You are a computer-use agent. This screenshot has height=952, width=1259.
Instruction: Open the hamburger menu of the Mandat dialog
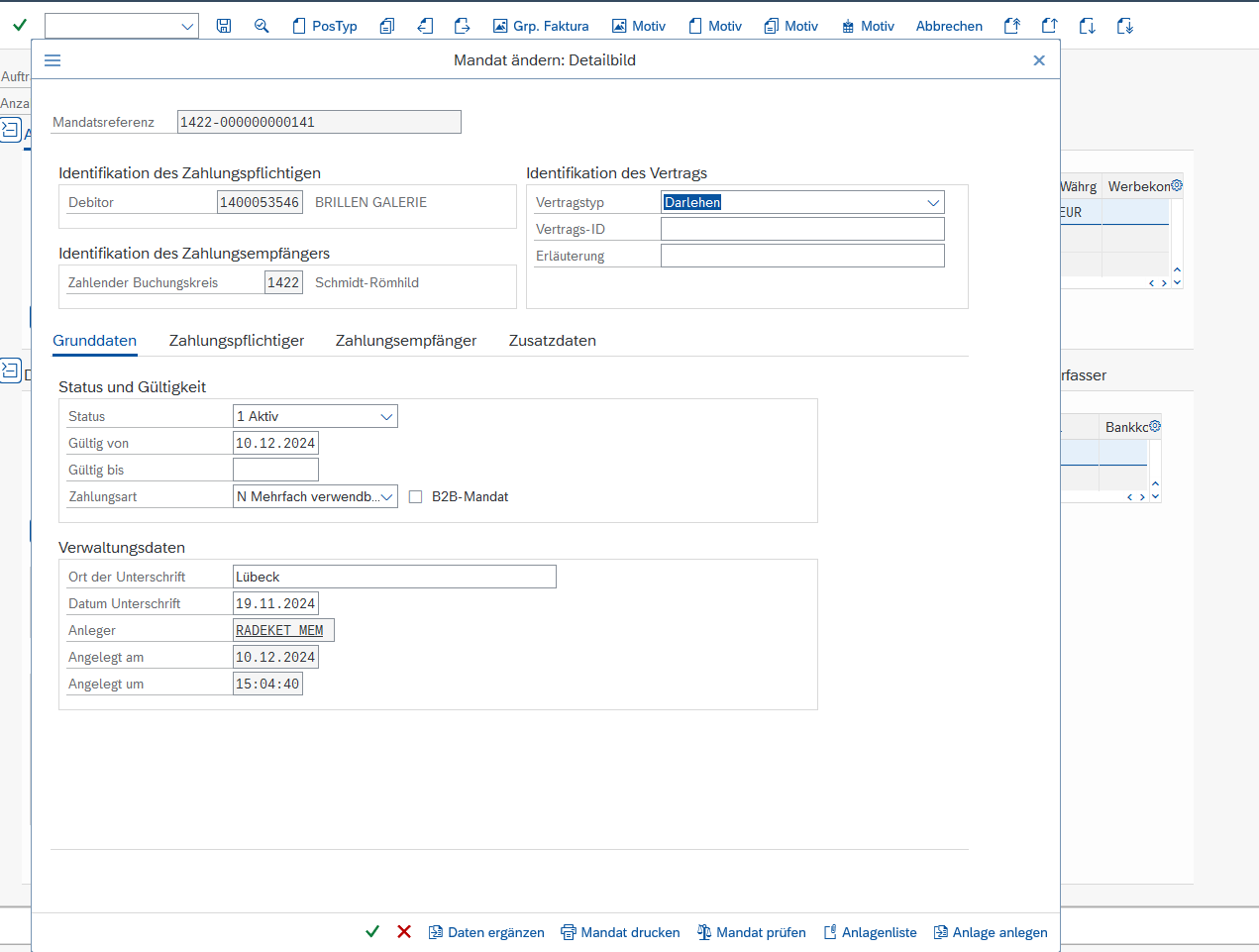(52, 60)
